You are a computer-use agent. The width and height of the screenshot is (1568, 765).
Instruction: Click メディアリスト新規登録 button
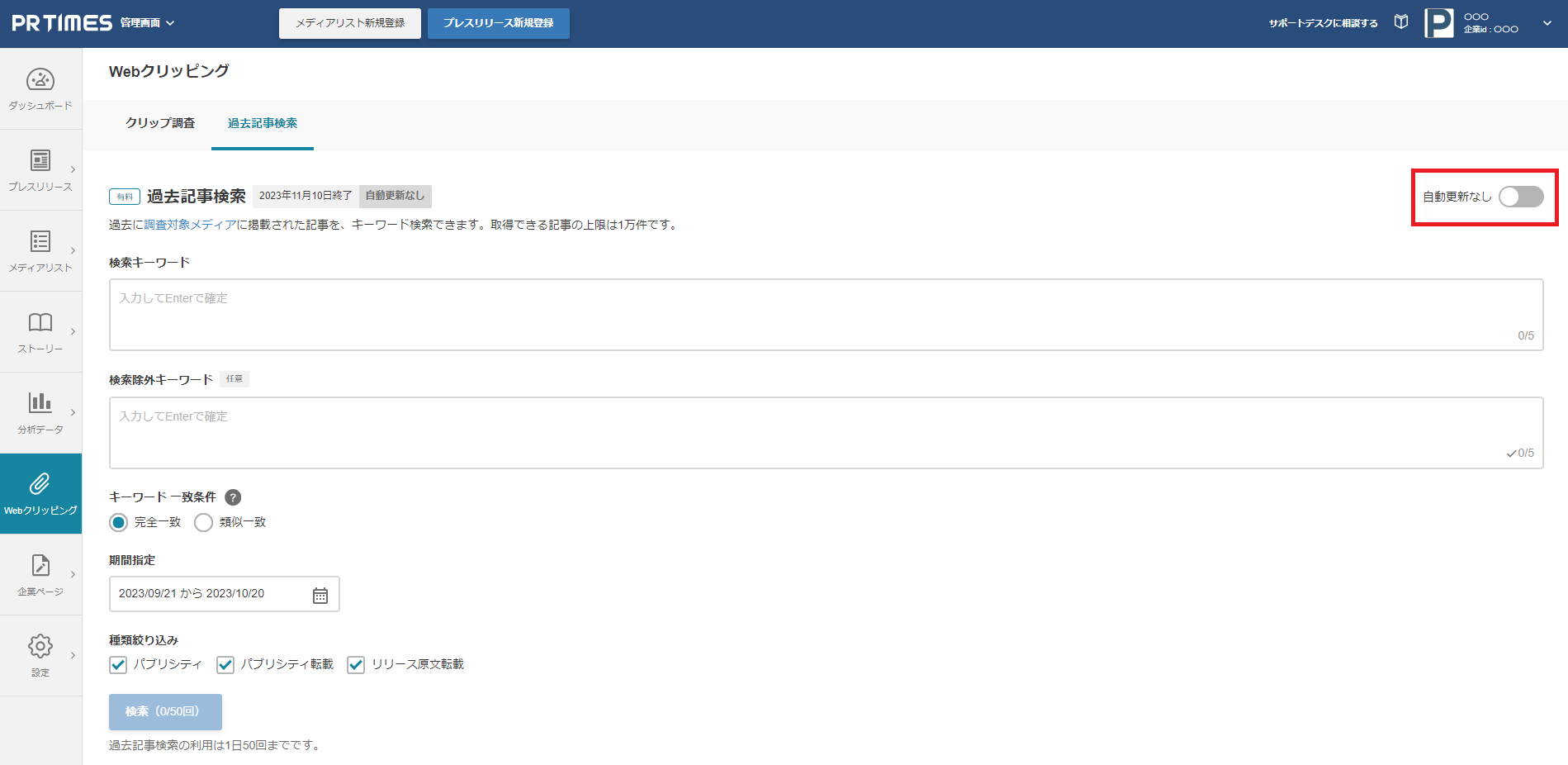pyautogui.click(x=350, y=23)
